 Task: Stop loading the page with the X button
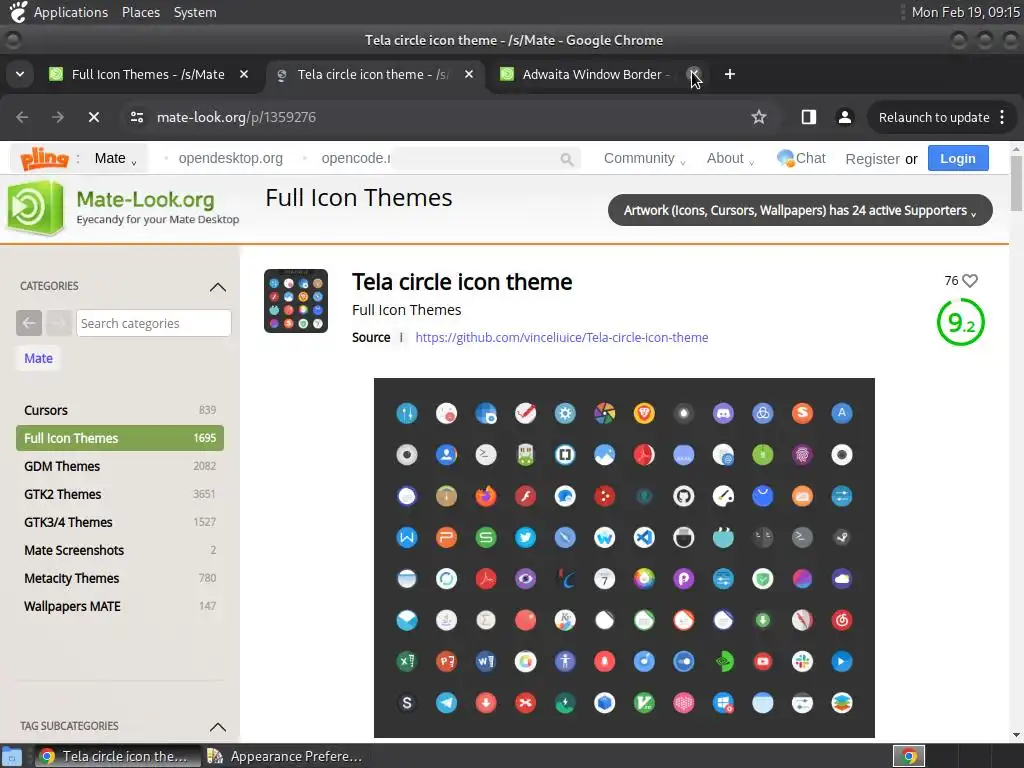(94, 117)
